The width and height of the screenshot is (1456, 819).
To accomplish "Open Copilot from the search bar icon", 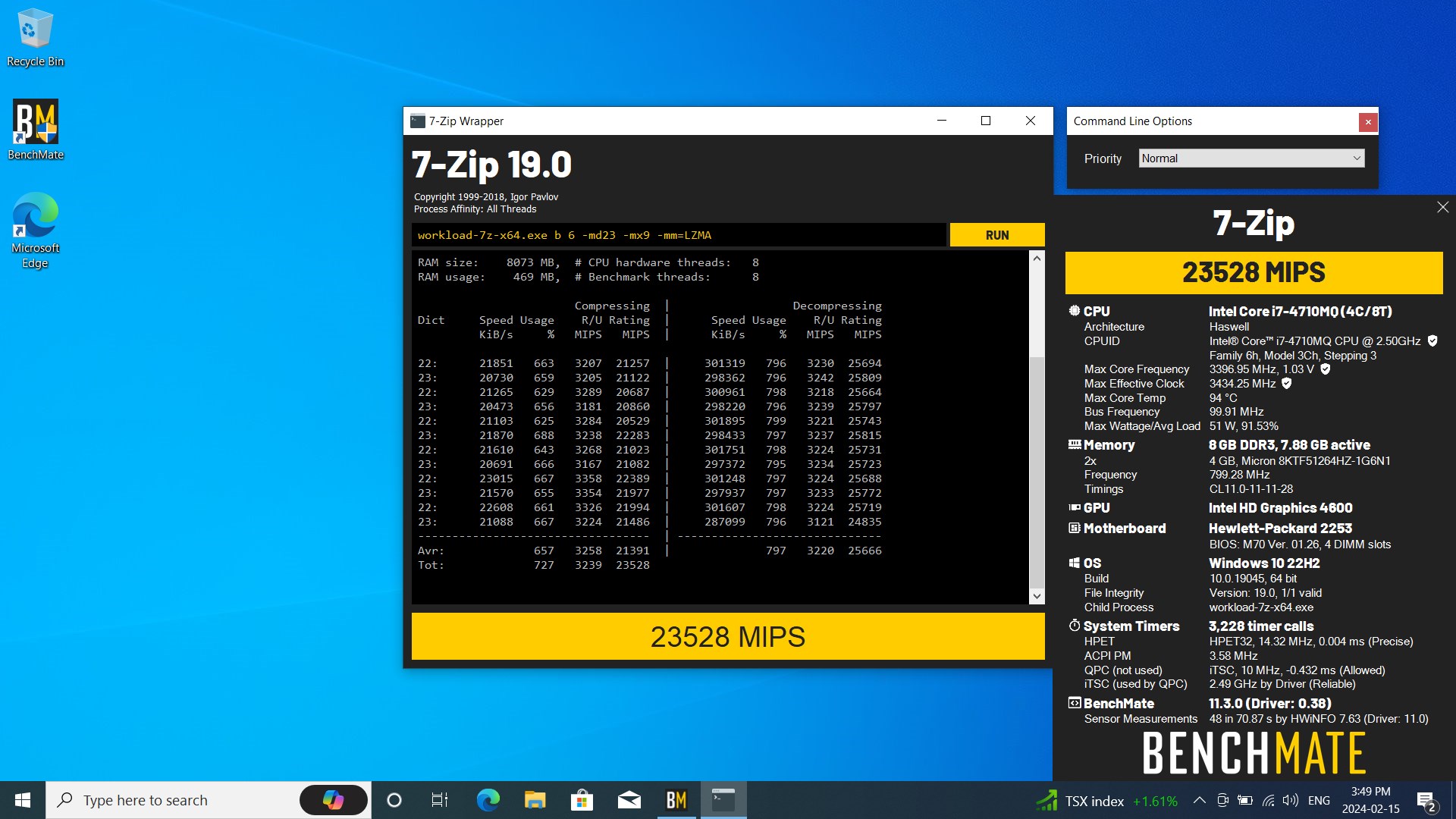I will 333,800.
